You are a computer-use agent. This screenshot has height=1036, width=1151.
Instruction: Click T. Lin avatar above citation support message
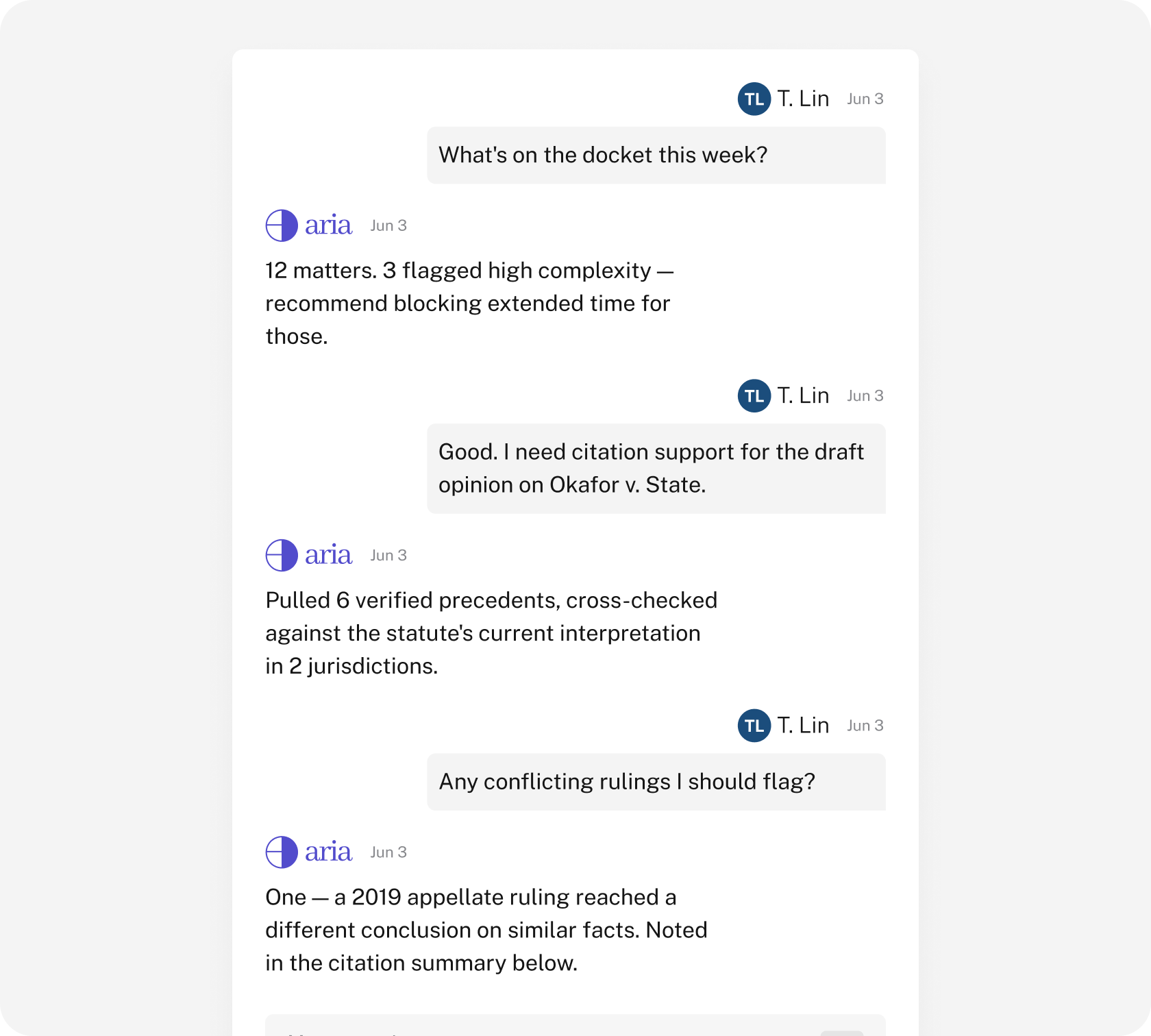pos(754,395)
